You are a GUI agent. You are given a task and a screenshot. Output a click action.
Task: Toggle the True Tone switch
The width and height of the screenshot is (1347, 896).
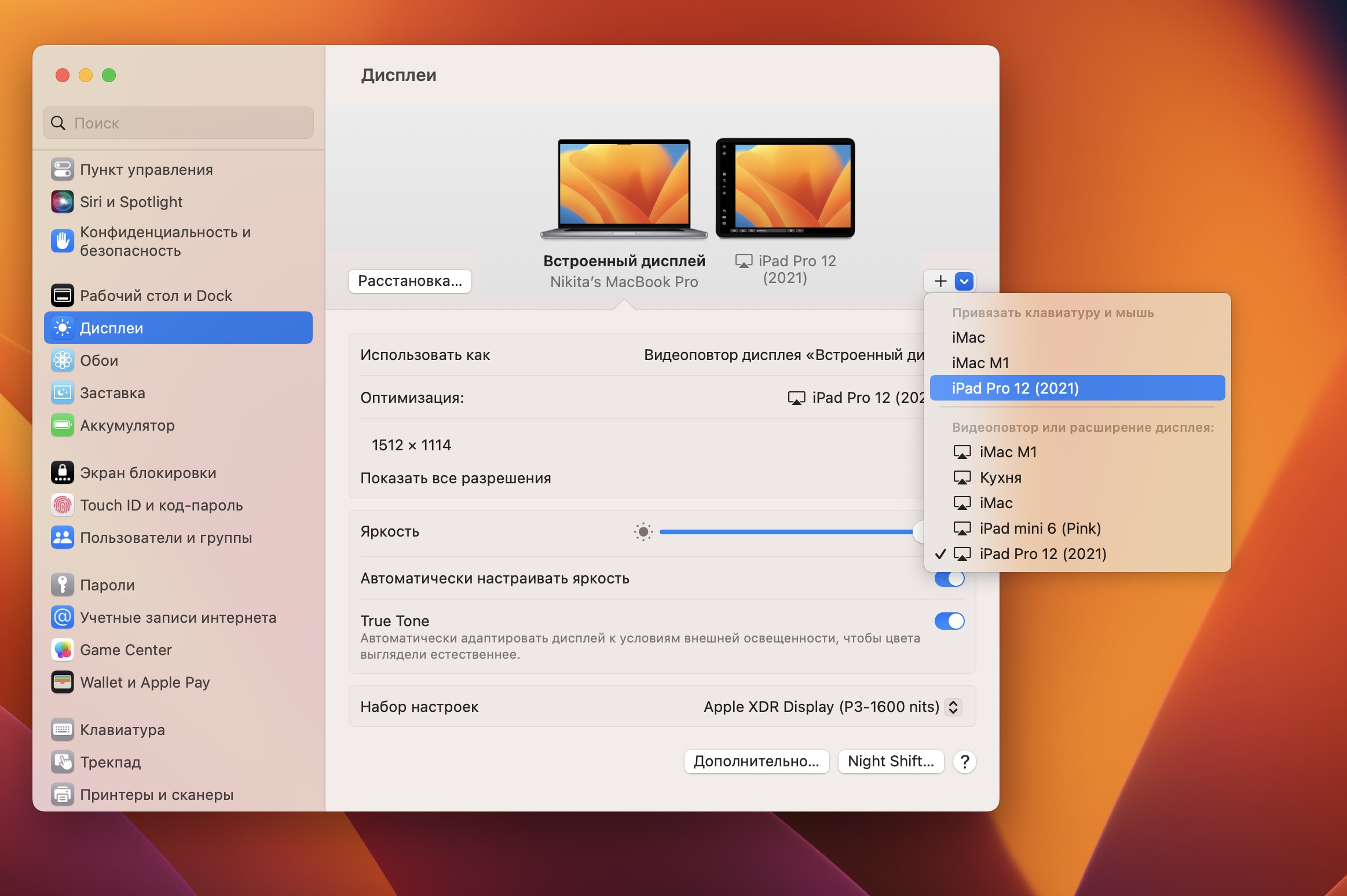pos(949,621)
